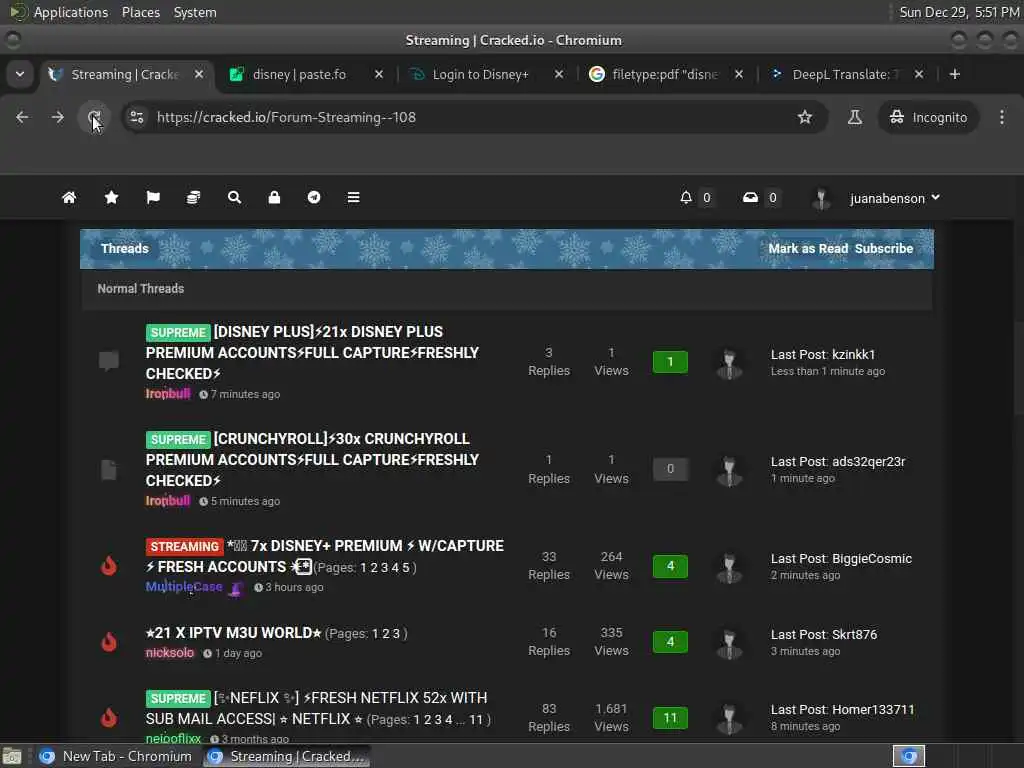The image size is (1024, 768).
Task: Click Mark as Read link
Action: 808,249
